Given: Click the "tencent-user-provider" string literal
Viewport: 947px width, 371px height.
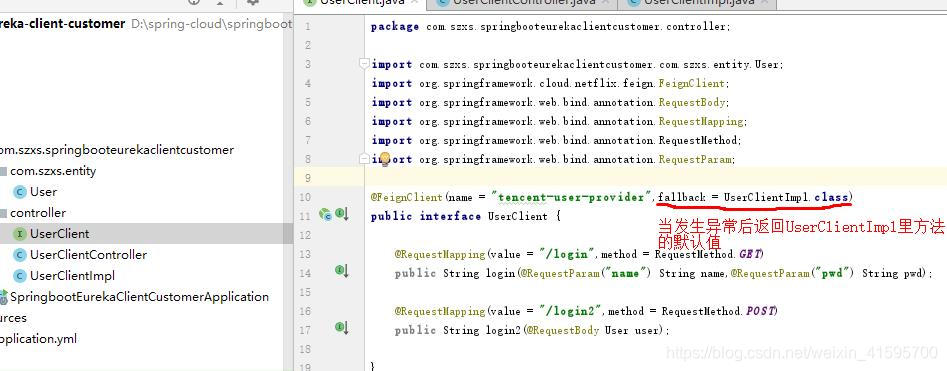Looking at the screenshot, I should 572,198.
